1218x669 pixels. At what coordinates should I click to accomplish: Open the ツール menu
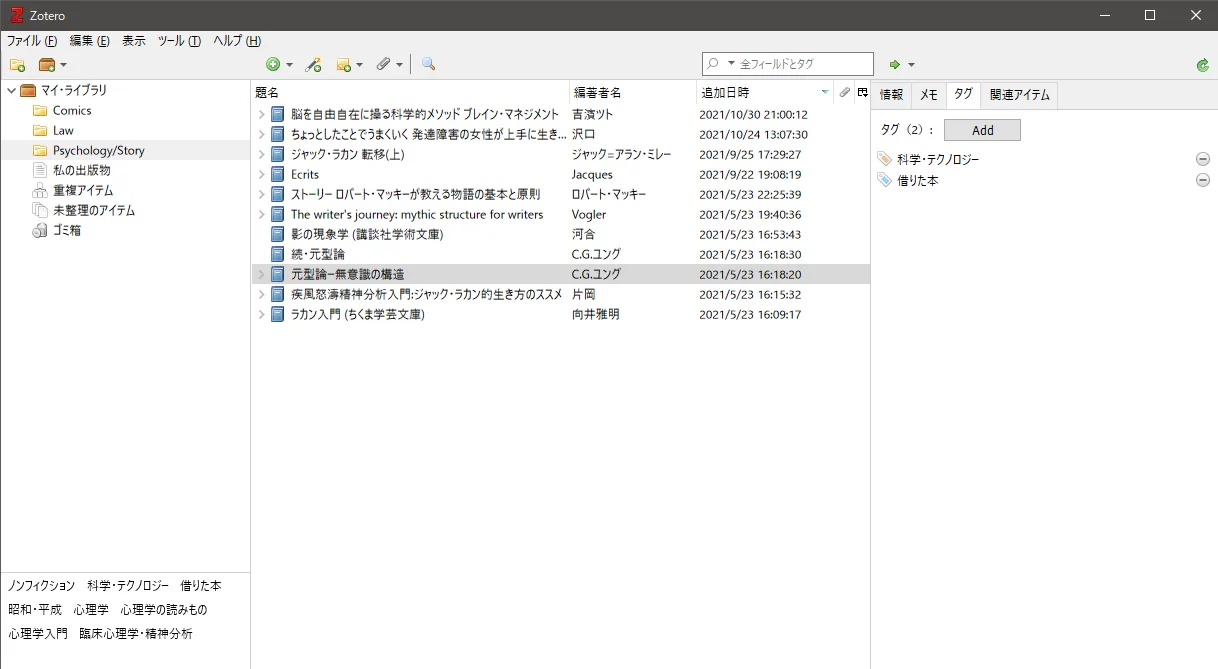[x=179, y=41]
